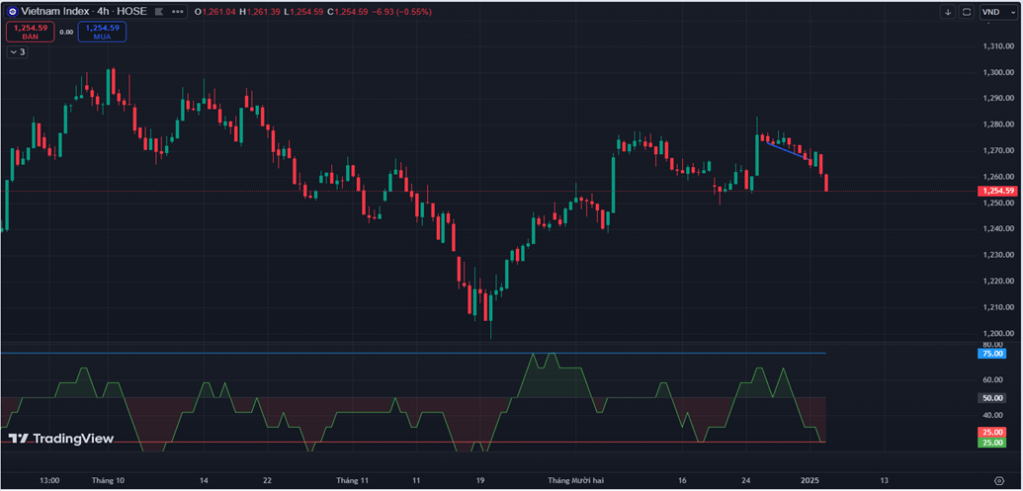The image size is (1023, 491).
Task: Expand the collapsed indicators legend showing 3
Action: (17, 51)
